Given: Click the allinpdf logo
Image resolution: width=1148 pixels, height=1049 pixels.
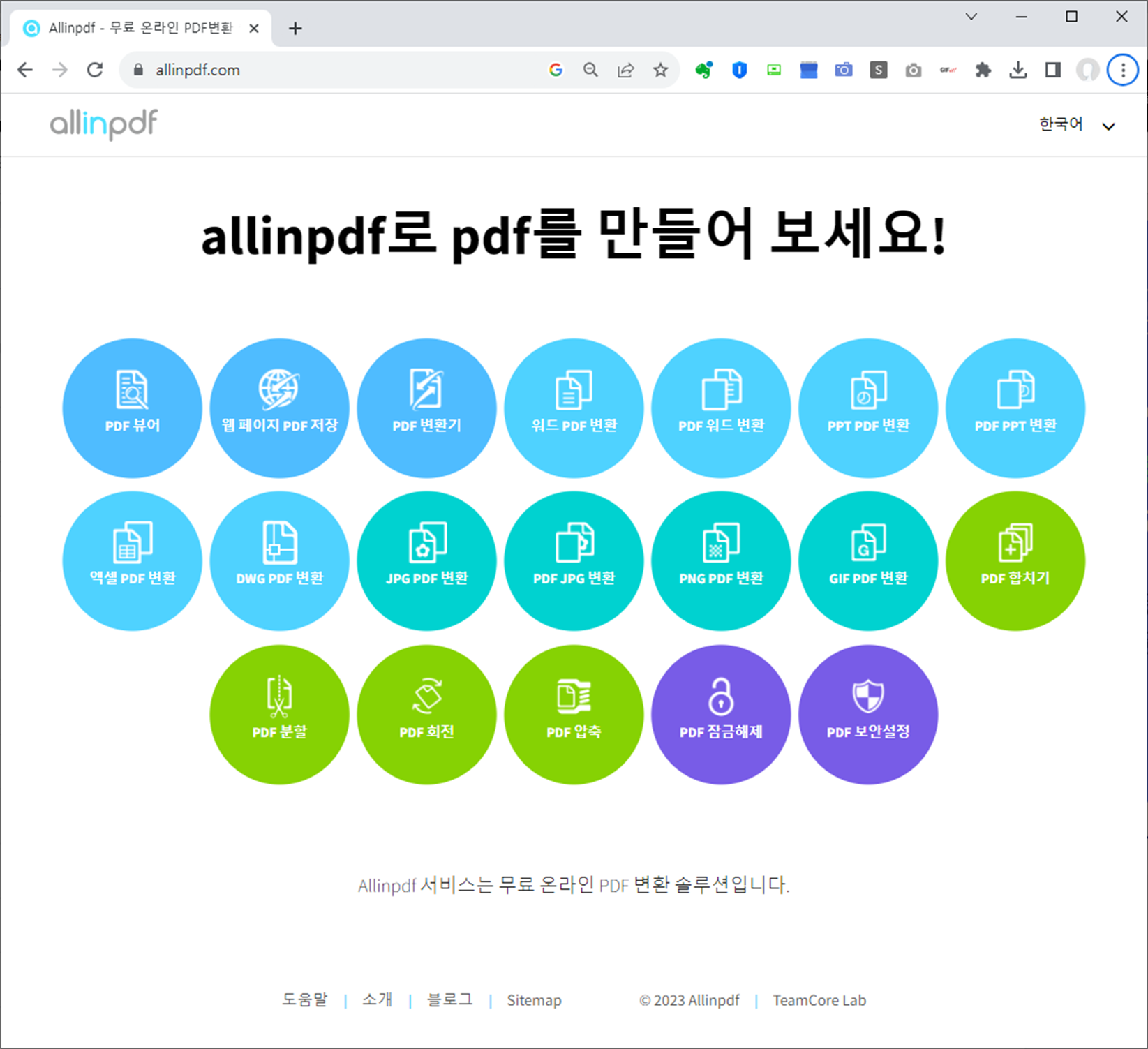Looking at the screenshot, I should (104, 124).
